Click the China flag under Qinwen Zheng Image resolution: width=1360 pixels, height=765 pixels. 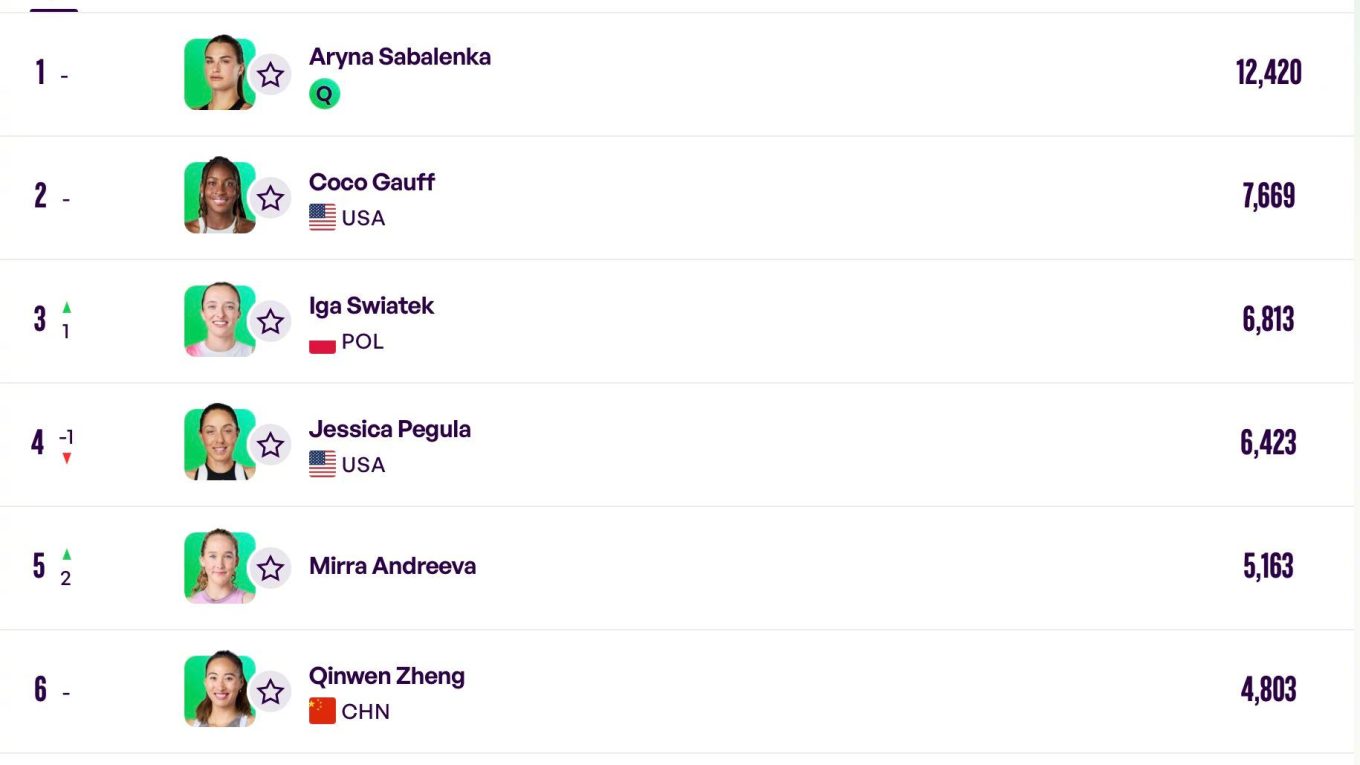pyautogui.click(x=322, y=711)
